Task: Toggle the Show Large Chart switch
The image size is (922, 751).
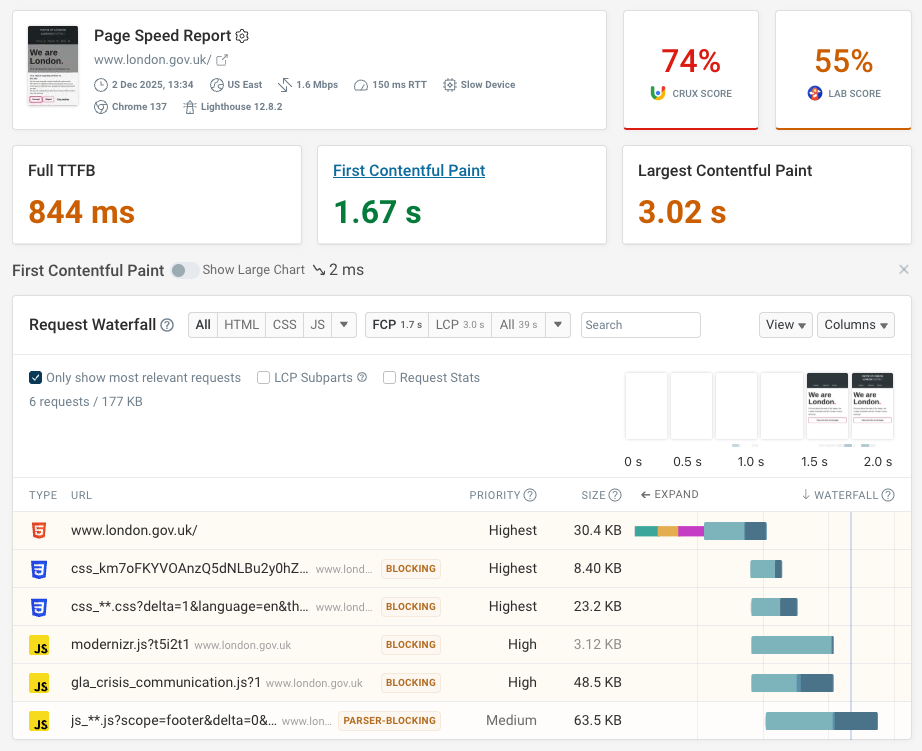Action: click(x=184, y=270)
